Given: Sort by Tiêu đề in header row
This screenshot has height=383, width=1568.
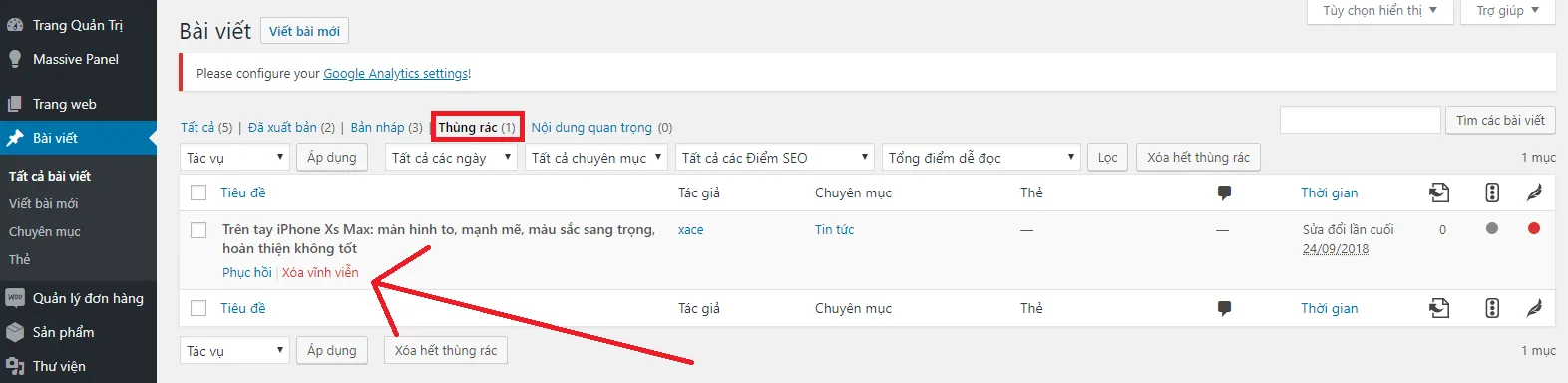Looking at the screenshot, I should pos(243,192).
